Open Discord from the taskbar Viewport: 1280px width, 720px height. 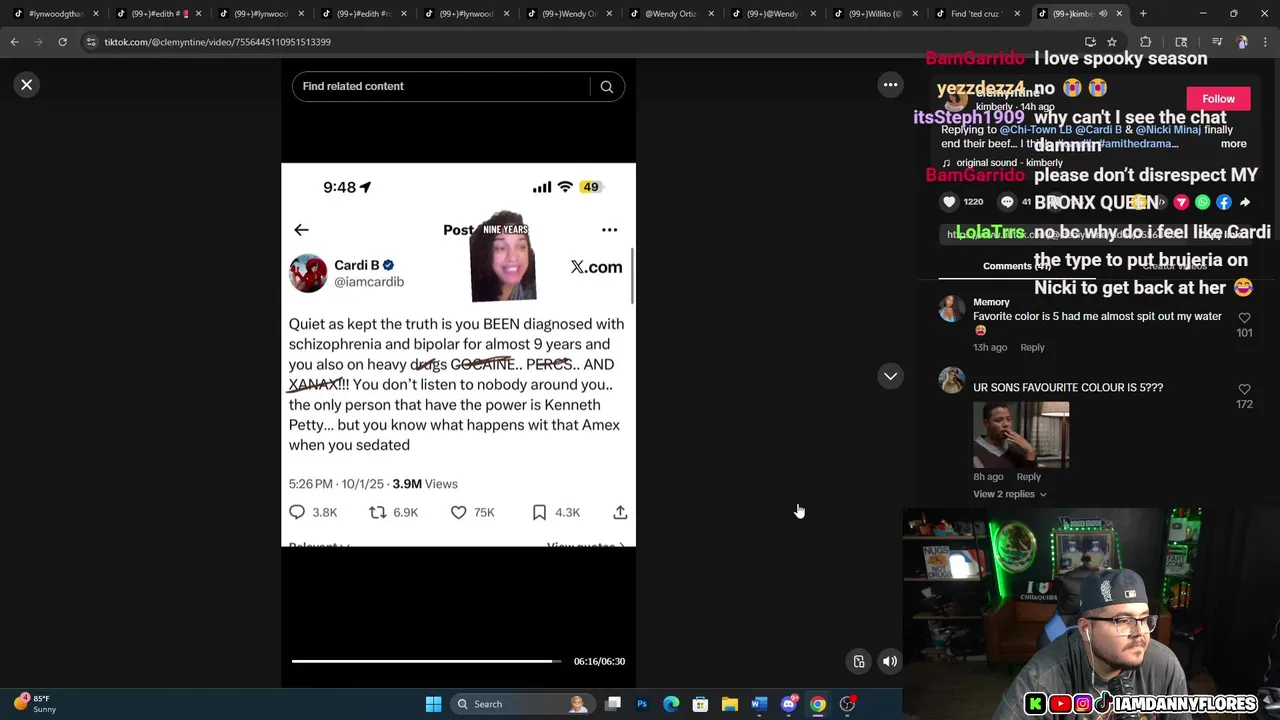(x=788, y=704)
